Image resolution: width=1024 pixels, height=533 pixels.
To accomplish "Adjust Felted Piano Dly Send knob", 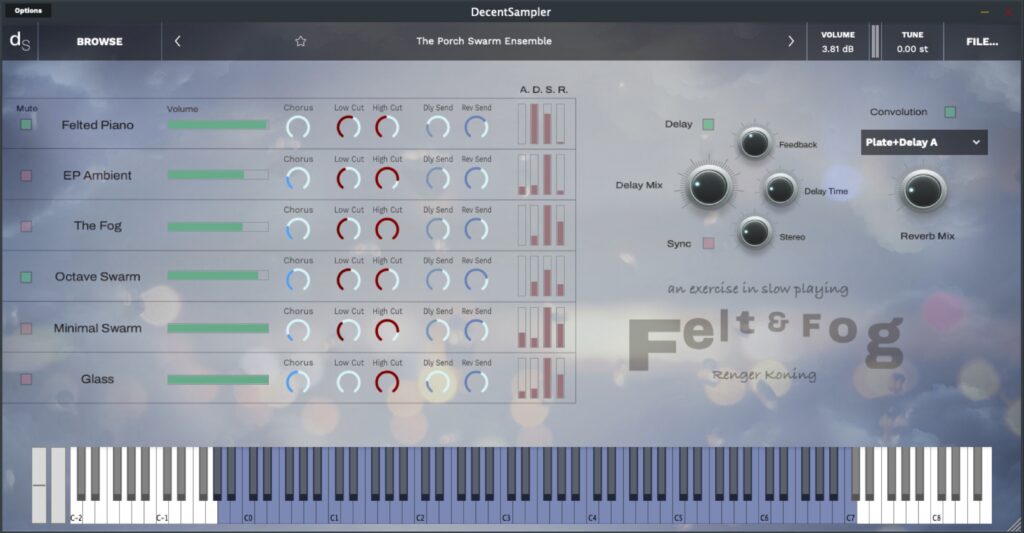I will click(438, 127).
